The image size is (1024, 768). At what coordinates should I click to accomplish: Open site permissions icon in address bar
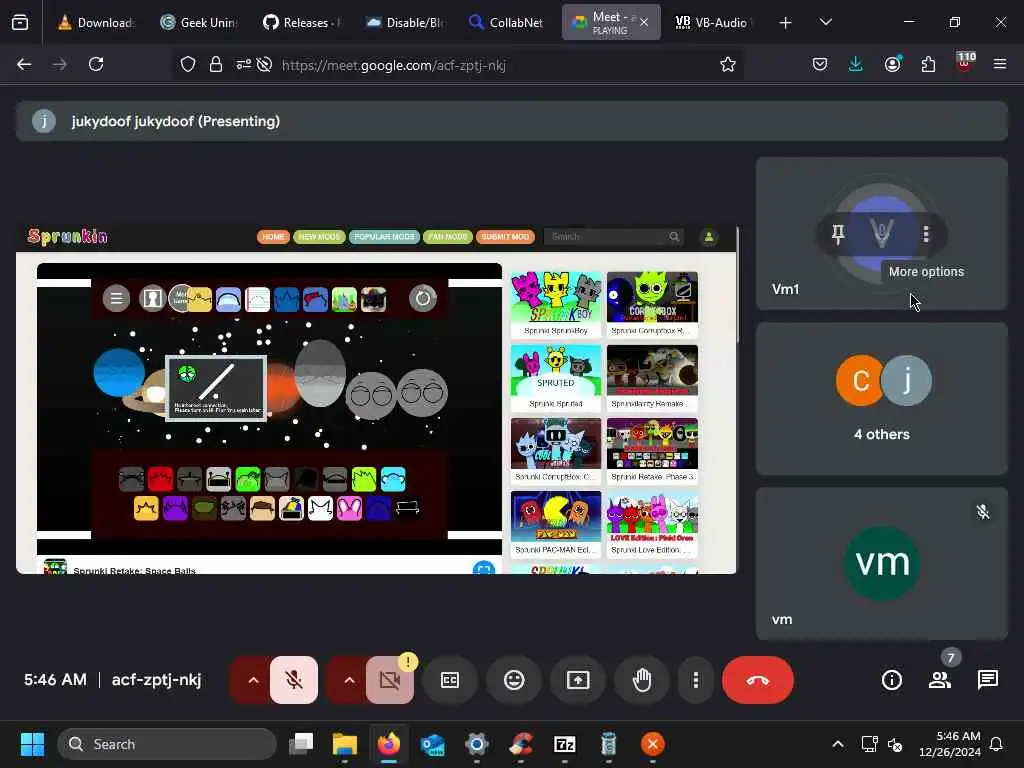[x=244, y=64]
